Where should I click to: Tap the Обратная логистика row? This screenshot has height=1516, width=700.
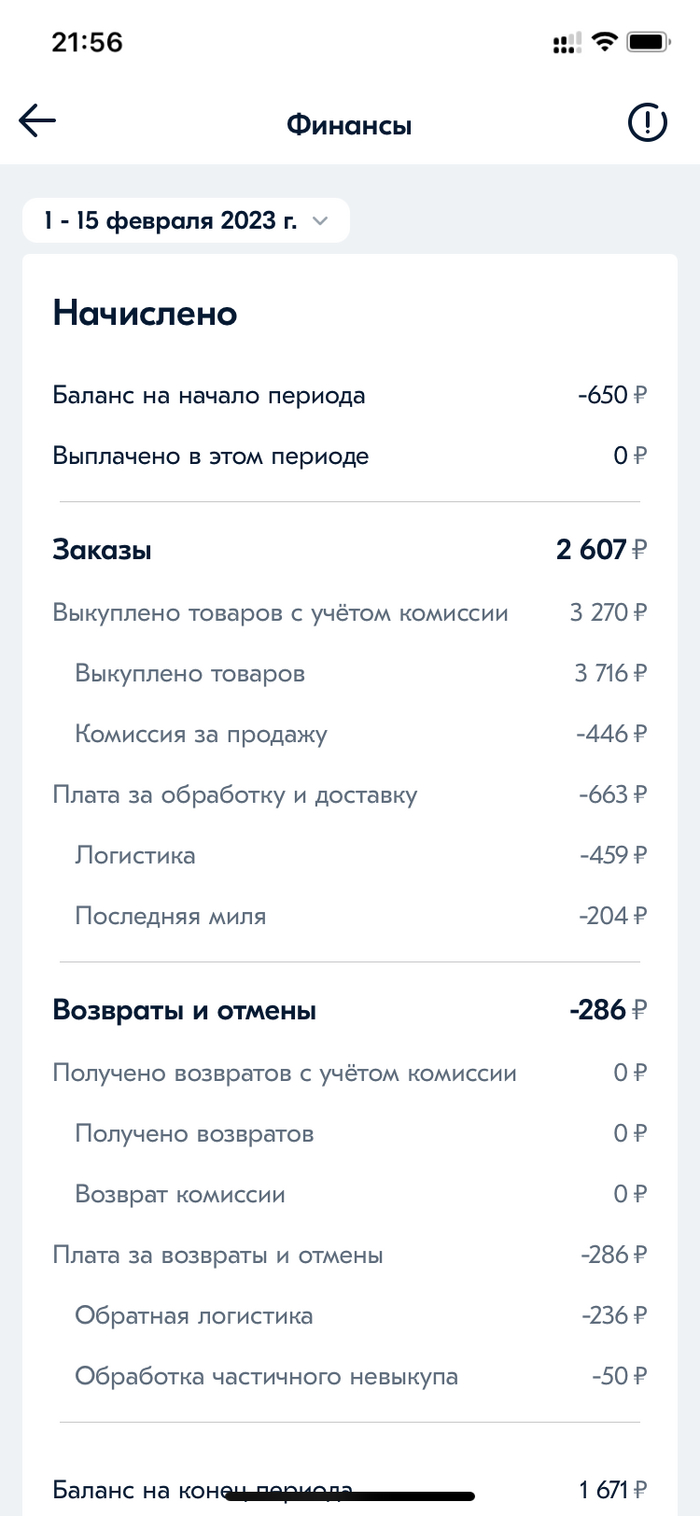(194, 1315)
